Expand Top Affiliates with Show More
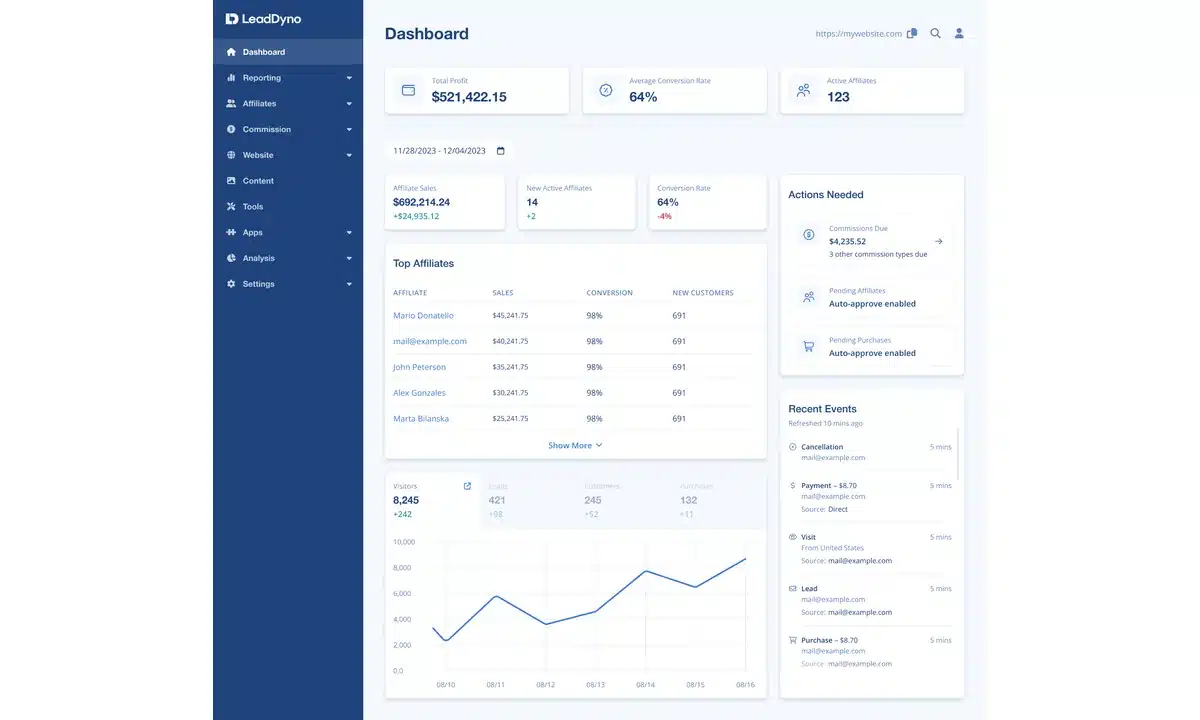Viewport: 1200px width, 720px height. tap(575, 445)
